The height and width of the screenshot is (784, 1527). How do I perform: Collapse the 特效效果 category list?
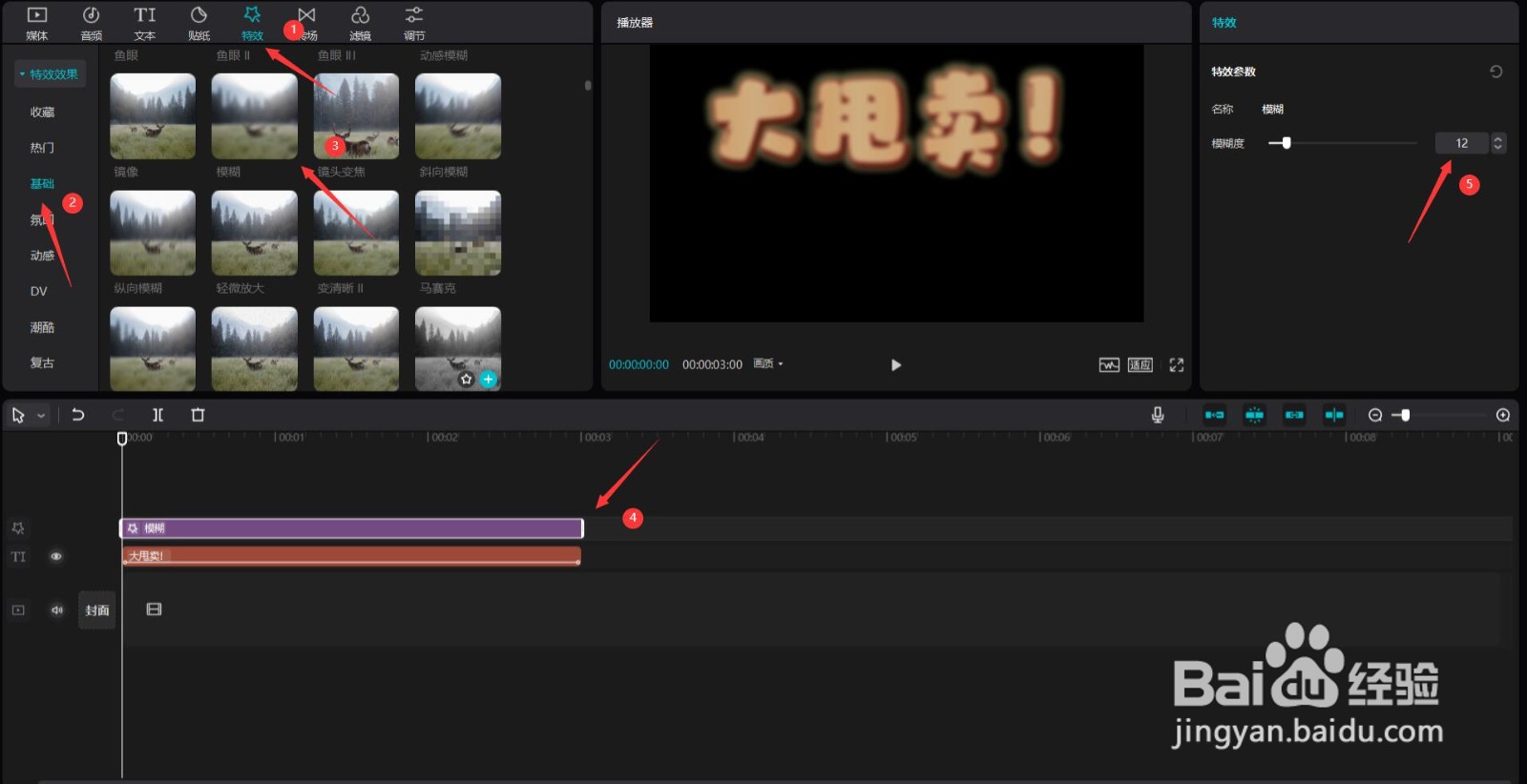click(x=50, y=73)
